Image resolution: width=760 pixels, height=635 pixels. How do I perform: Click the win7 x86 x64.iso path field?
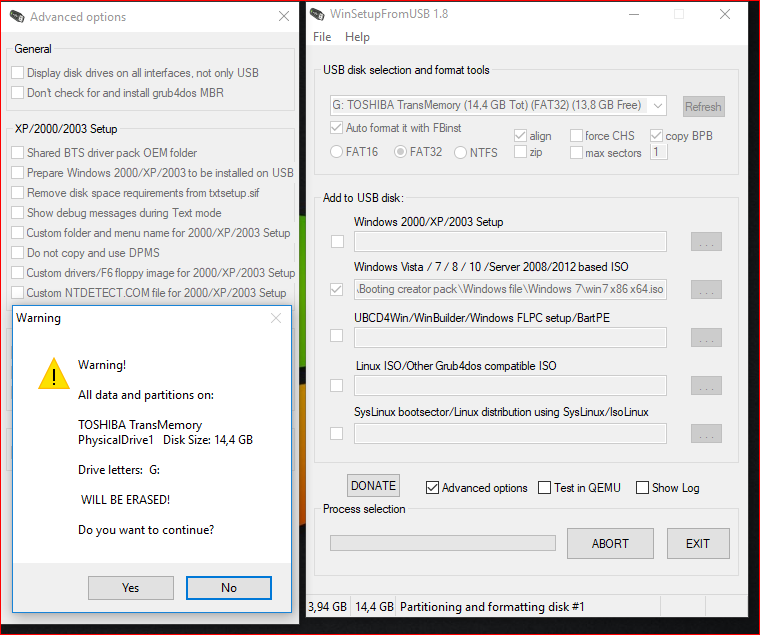pos(510,289)
